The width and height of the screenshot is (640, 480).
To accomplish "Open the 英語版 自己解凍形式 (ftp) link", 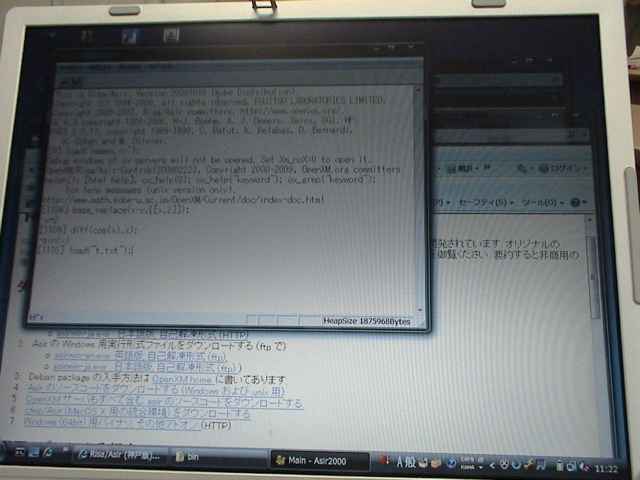I will (x=140, y=356).
